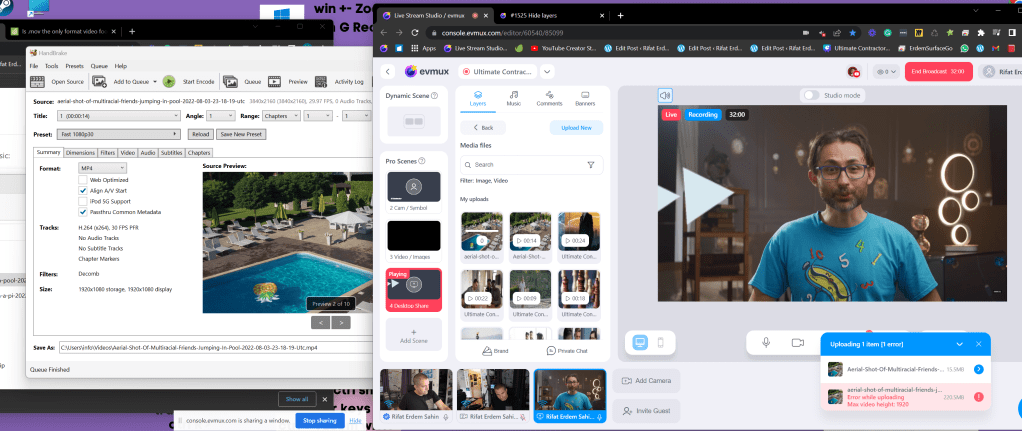The image size is (1022, 431).
Task: Open WhatsApp bookmark icon in bookmarks bar
Action: pyautogui.click(x=964, y=48)
